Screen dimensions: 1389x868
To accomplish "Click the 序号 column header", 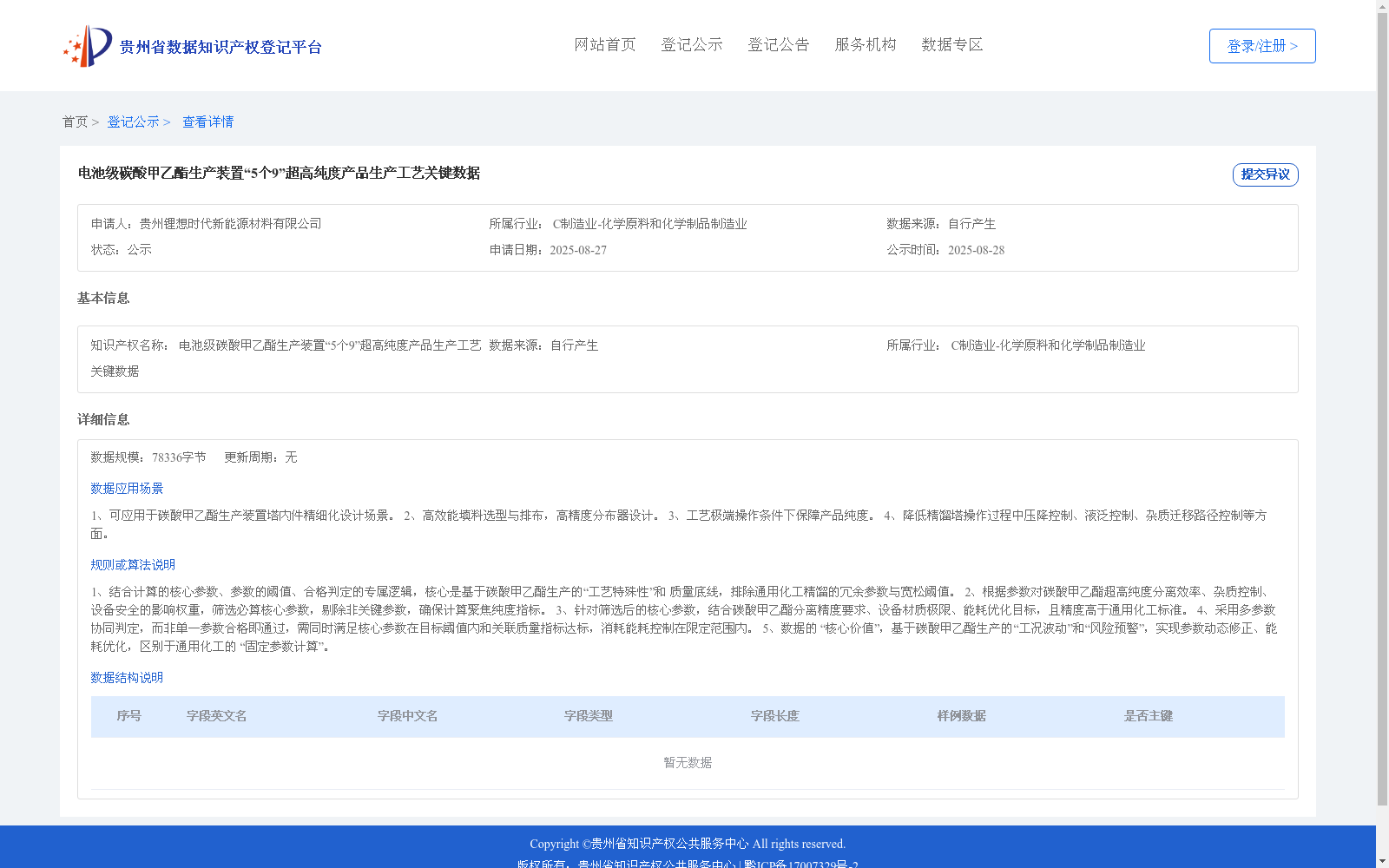I will (x=128, y=716).
